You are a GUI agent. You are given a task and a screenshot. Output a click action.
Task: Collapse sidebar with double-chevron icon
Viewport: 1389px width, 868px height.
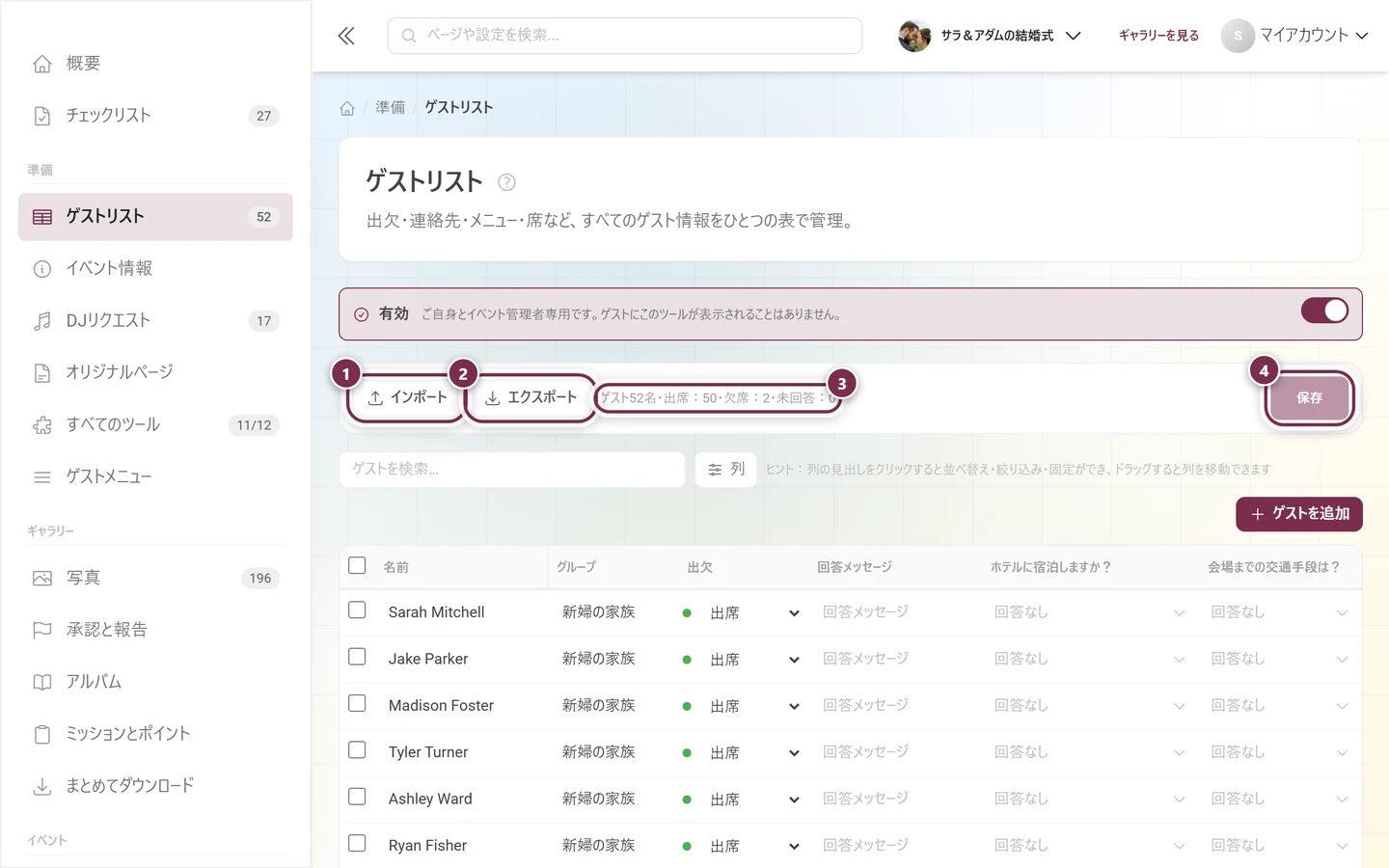(346, 36)
